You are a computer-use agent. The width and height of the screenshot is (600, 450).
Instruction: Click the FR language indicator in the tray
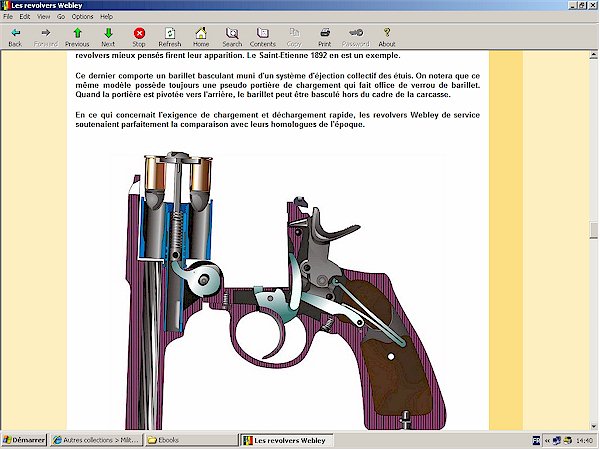[x=536, y=440]
